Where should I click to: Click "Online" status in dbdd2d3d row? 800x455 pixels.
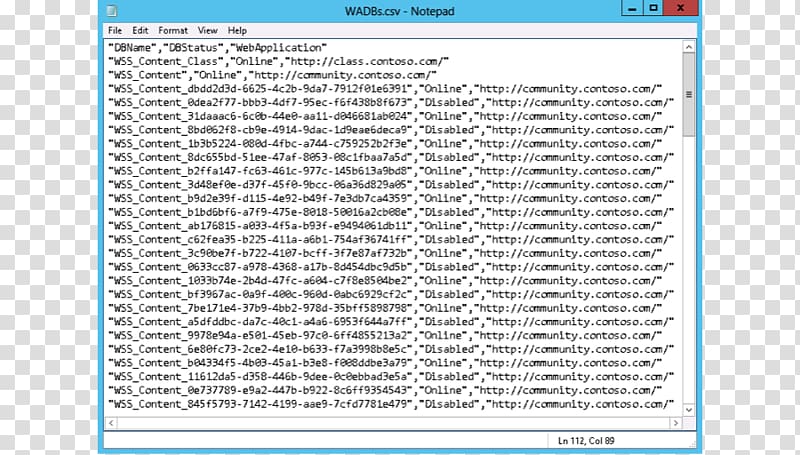[x=443, y=89]
